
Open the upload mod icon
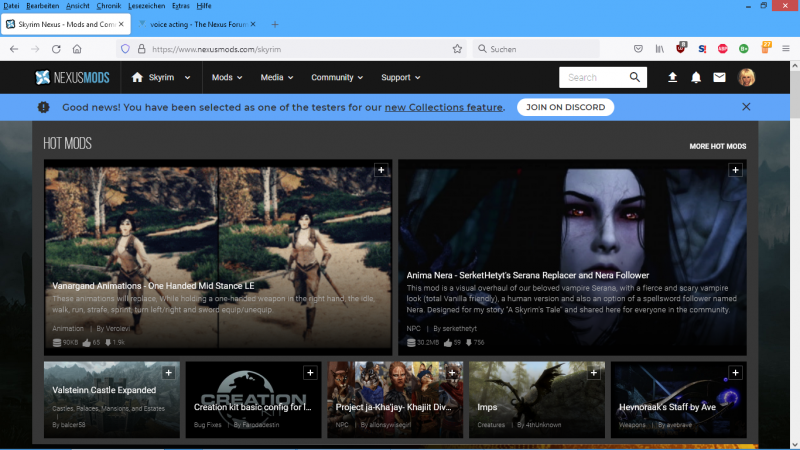coord(672,77)
